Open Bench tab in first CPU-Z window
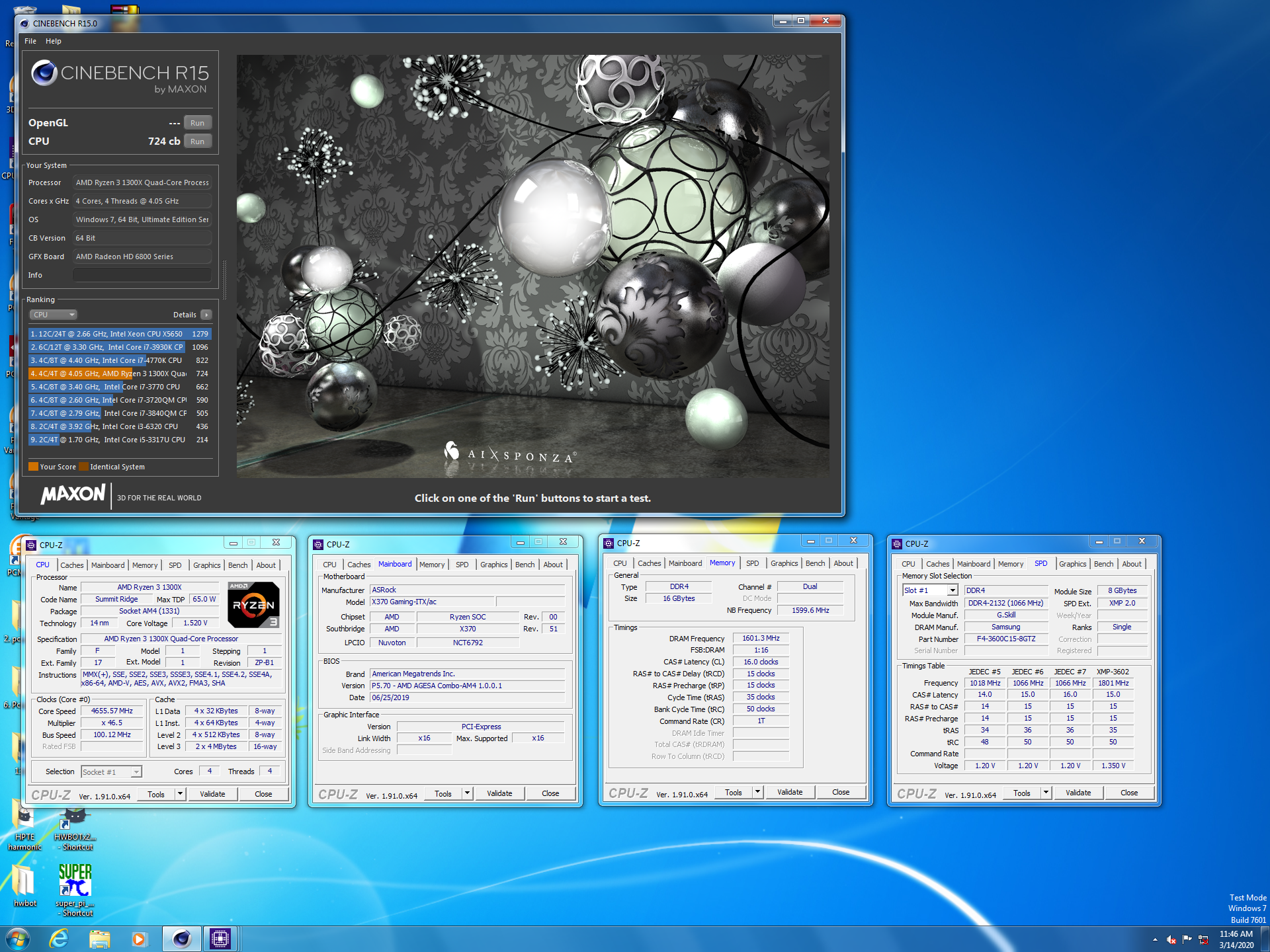 pyautogui.click(x=238, y=565)
